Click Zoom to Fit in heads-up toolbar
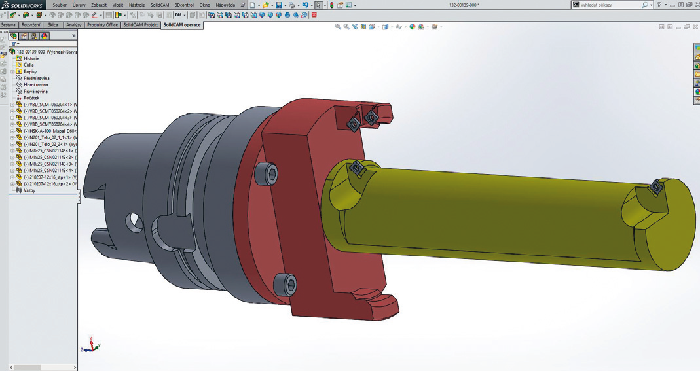700x371 pixels. pyautogui.click(x=338, y=27)
